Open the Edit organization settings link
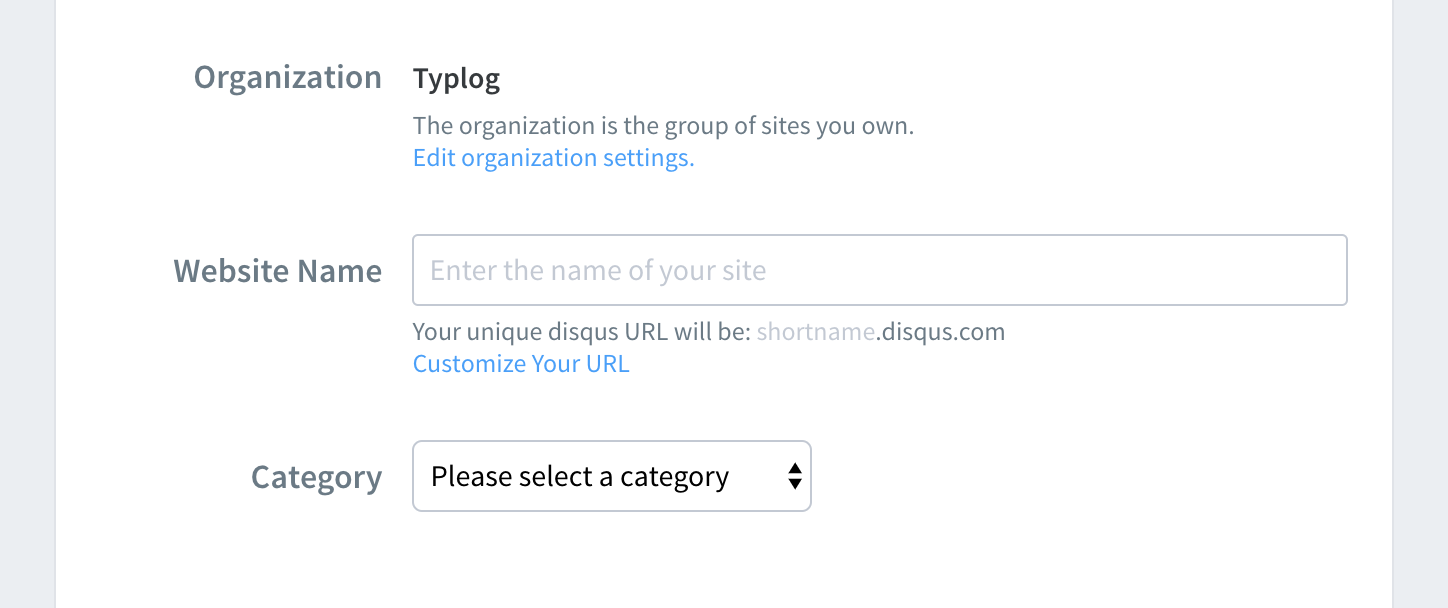This screenshot has height=608, width=1448. [x=553, y=158]
